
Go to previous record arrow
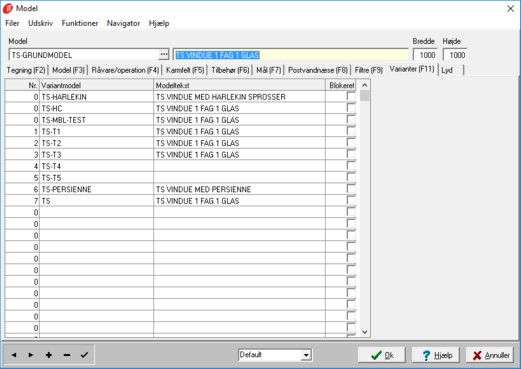click(14, 355)
